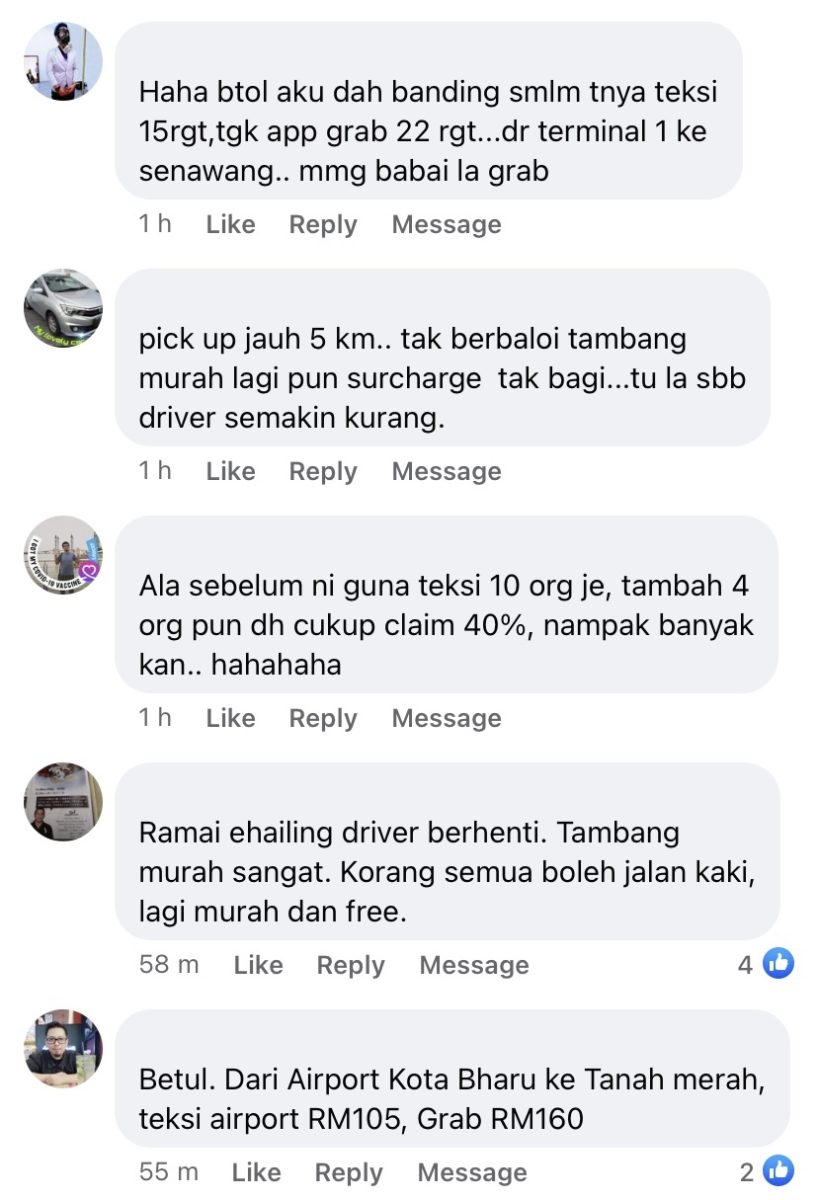The image size is (818, 1200).
Task: Message the author of the senawang comment
Action: (x=447, y=225)
